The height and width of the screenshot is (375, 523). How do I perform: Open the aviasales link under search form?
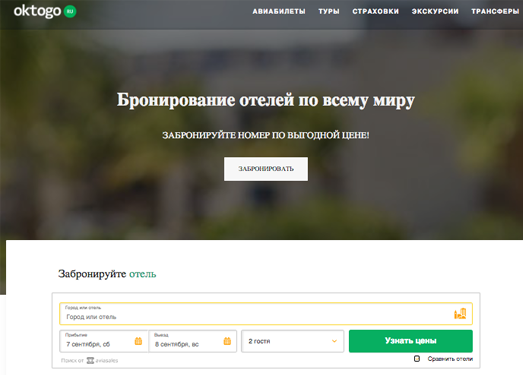(102, 360)
